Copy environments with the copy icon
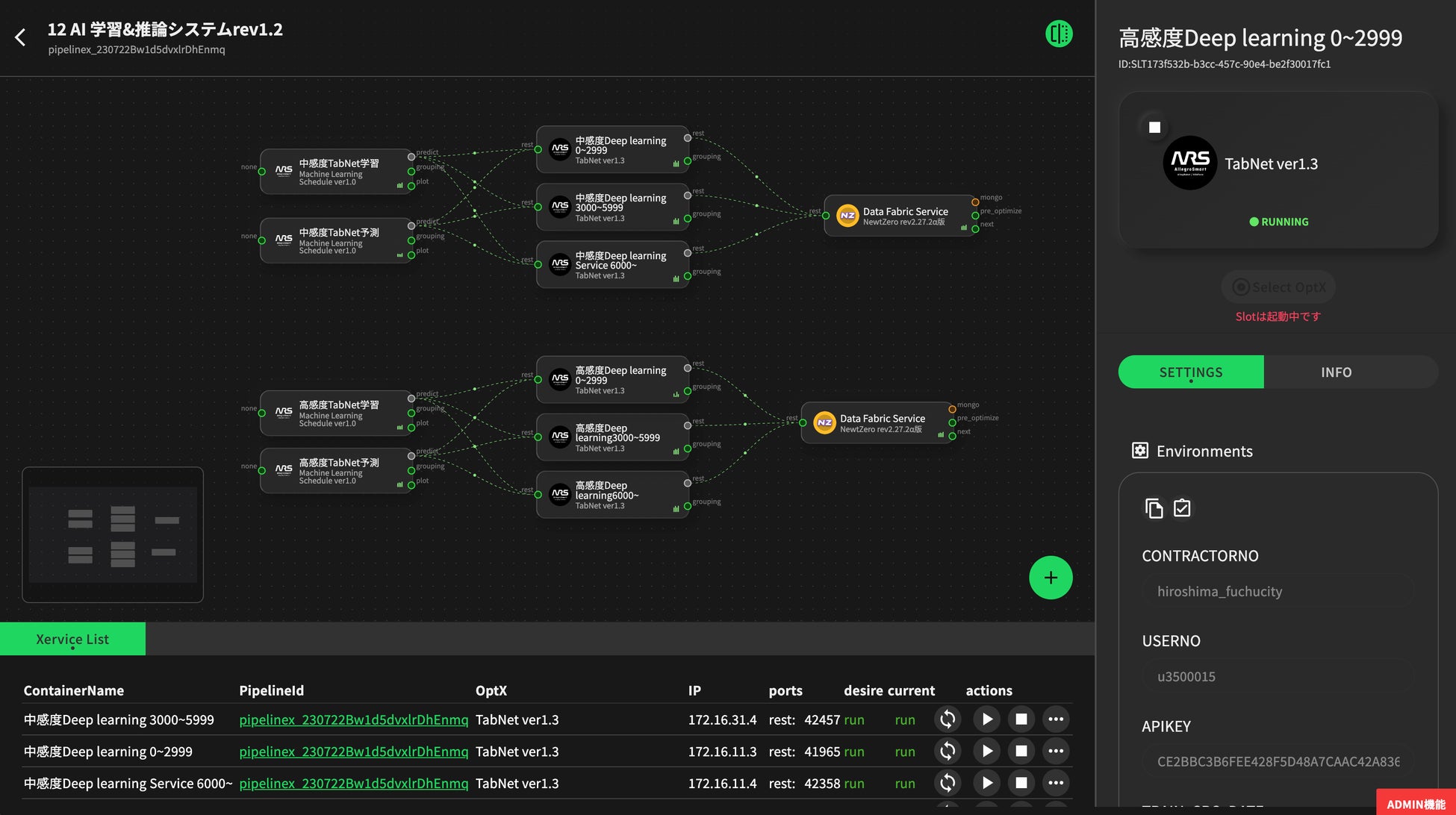The width and height of the screenshot is (1456, 815). click(1154, 508)
